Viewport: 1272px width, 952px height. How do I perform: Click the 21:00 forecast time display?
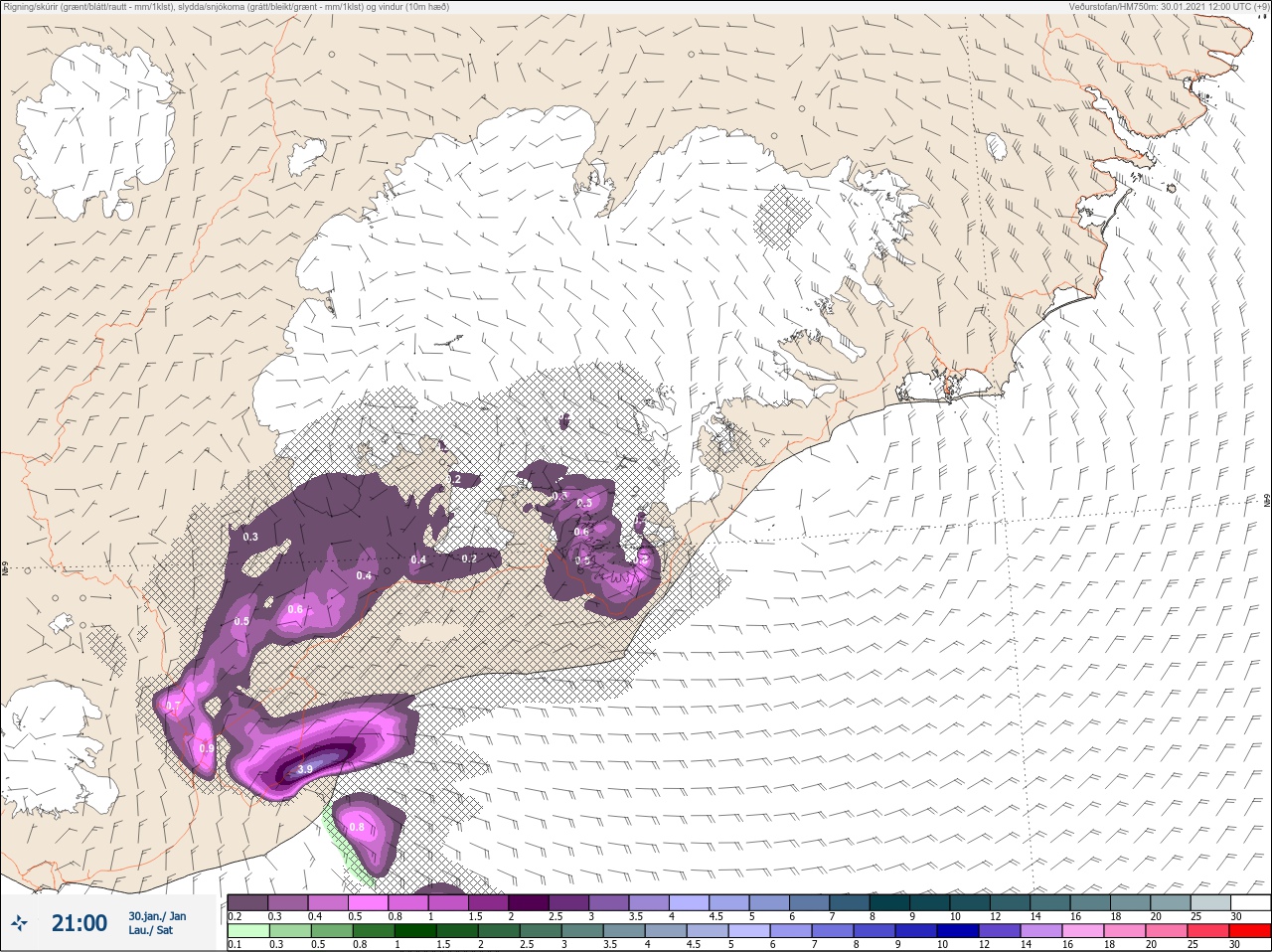79,923
